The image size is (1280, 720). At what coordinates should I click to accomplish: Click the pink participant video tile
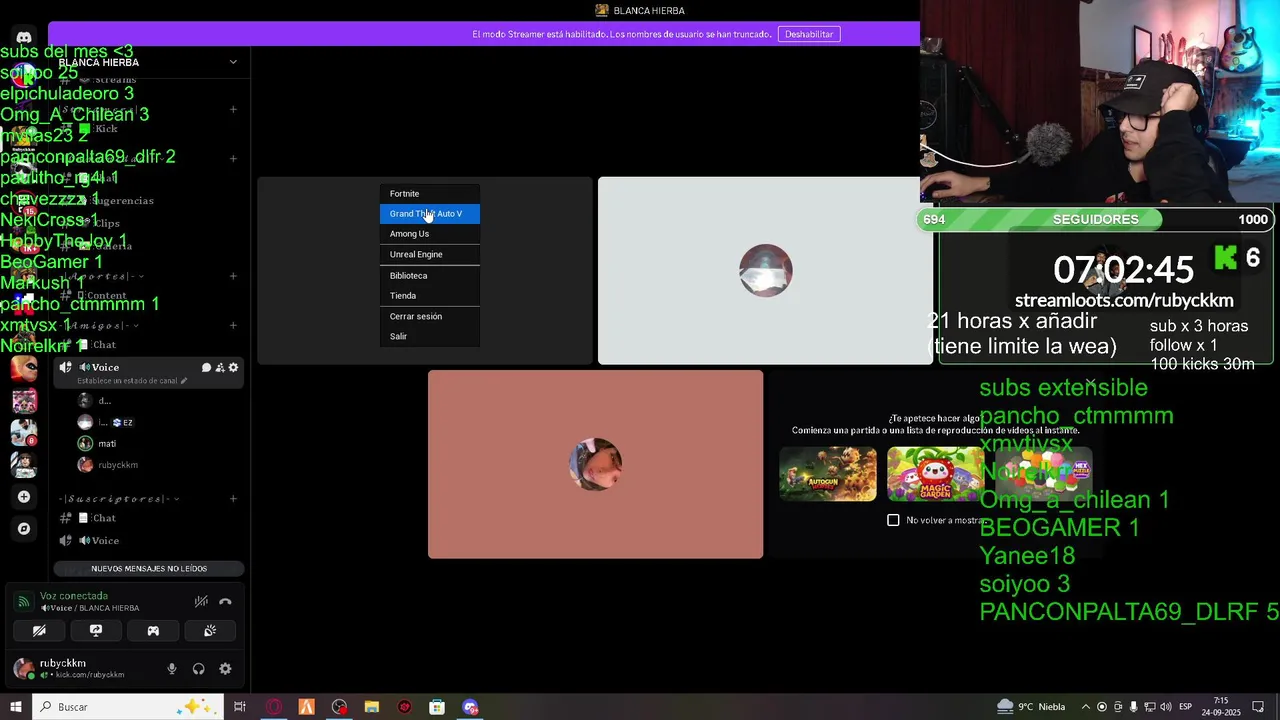click(x=595, y=464)
